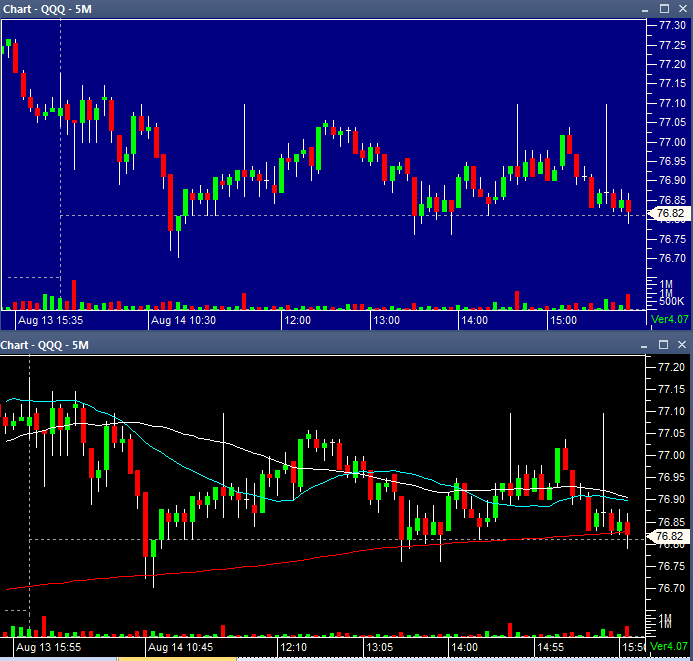The width and height of the screenshot is (693, 661).
Task: Click the 'Aug 14 10:30' time axis label
Action: 183,320
